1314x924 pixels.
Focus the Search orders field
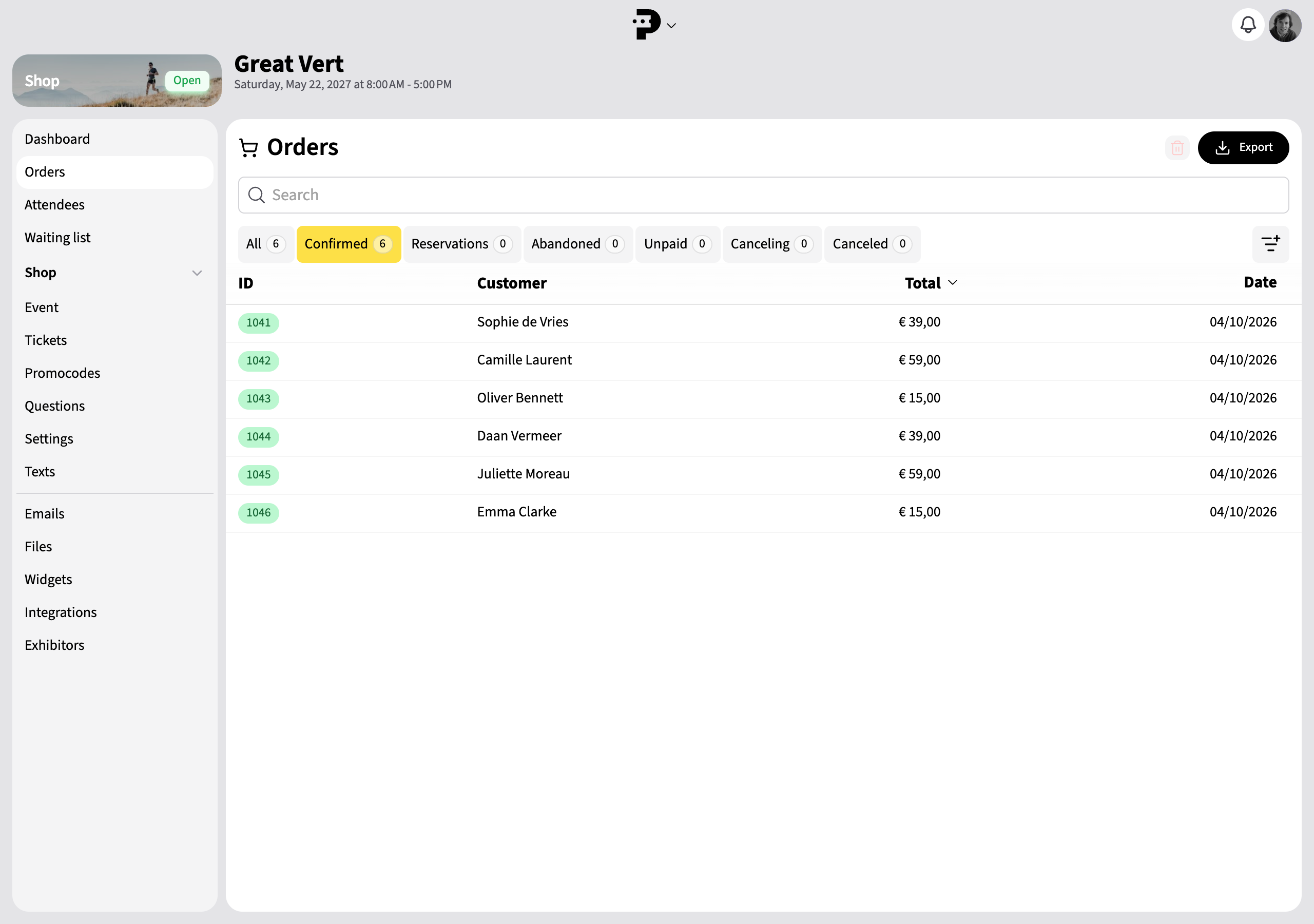pos(763,195)
